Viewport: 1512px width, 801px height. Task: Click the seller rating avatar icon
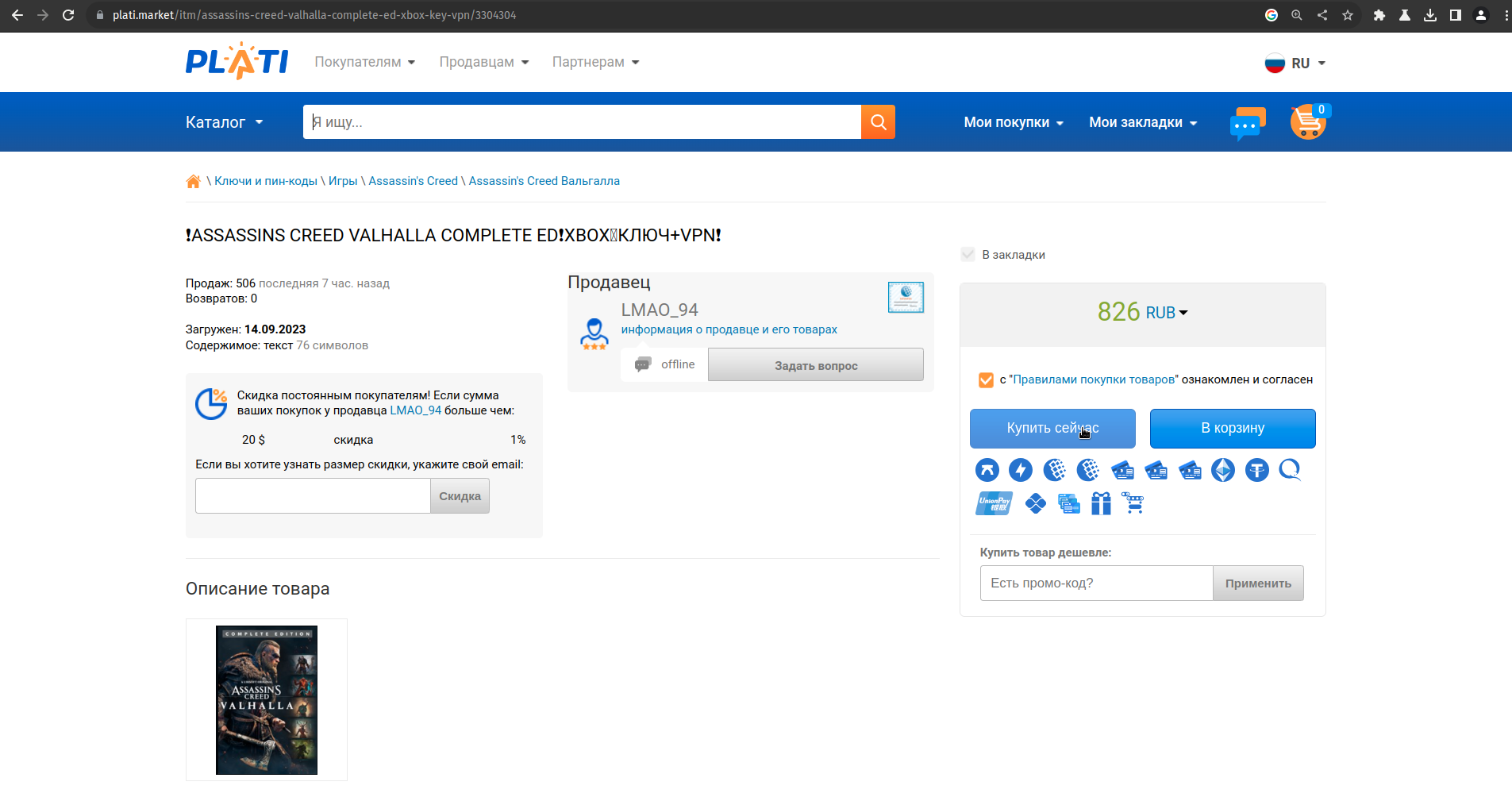pyautogui.click(x=594, y=334)
